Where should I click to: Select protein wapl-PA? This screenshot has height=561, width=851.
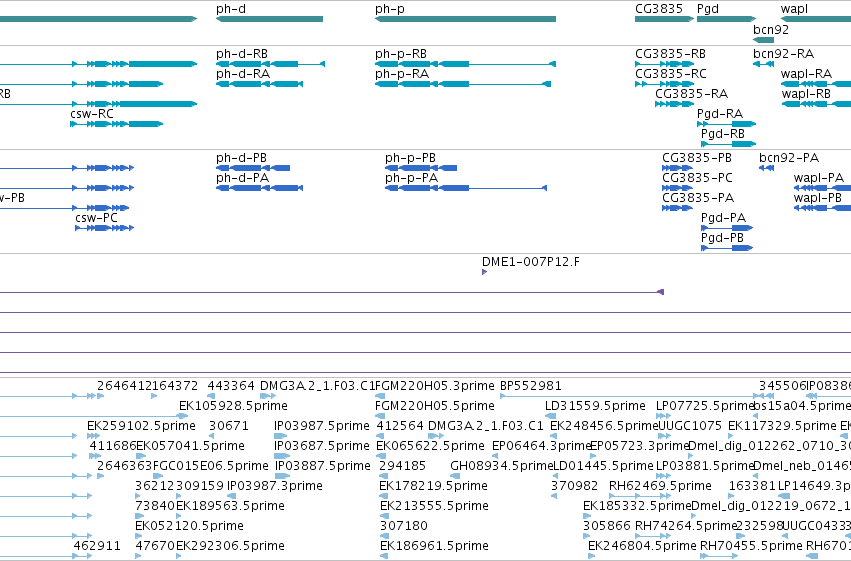(818, 178)
